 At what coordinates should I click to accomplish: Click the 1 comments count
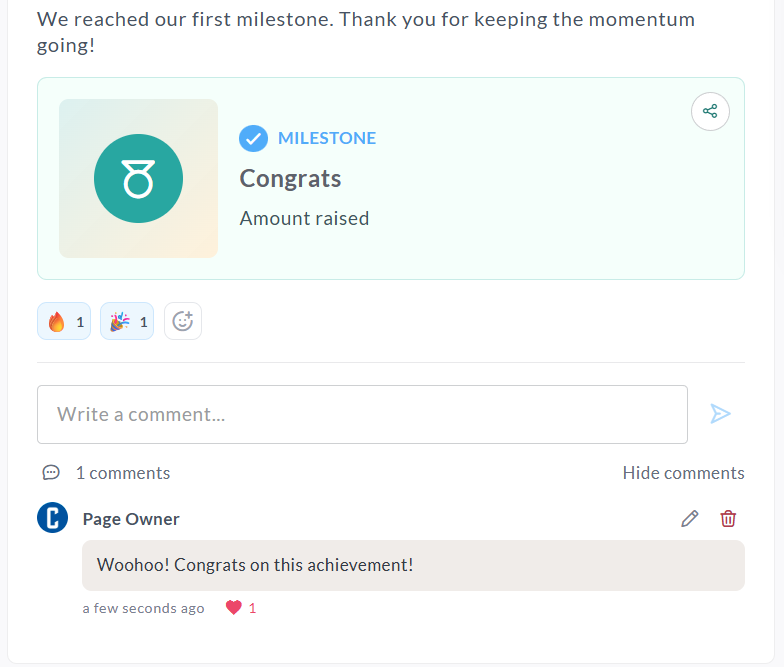(123, 473)
